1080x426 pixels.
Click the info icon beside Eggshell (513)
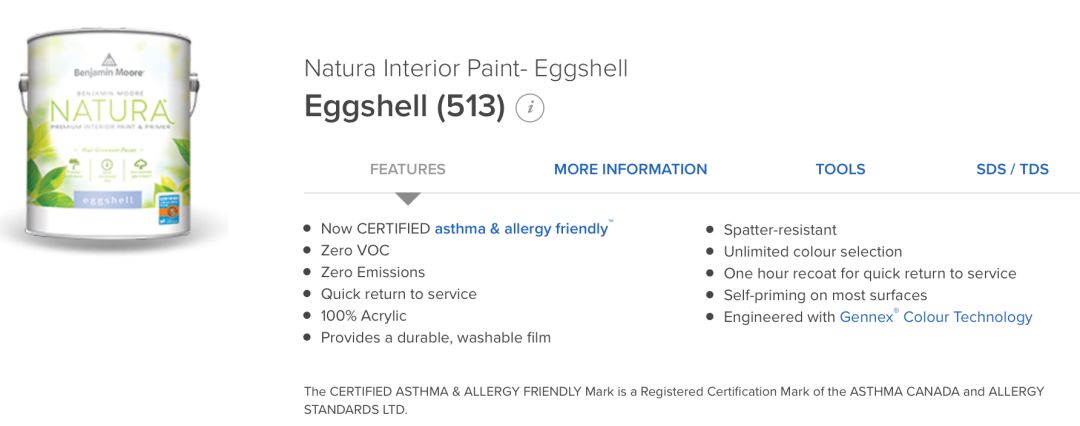(530, 108)
